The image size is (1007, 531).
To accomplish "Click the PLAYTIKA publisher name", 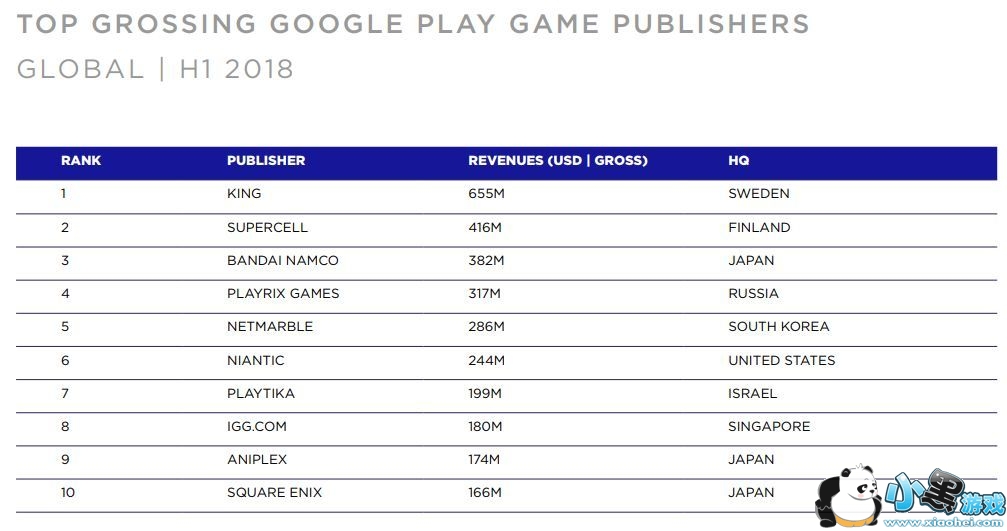I will pyautogui.click(x=261, y=393).
